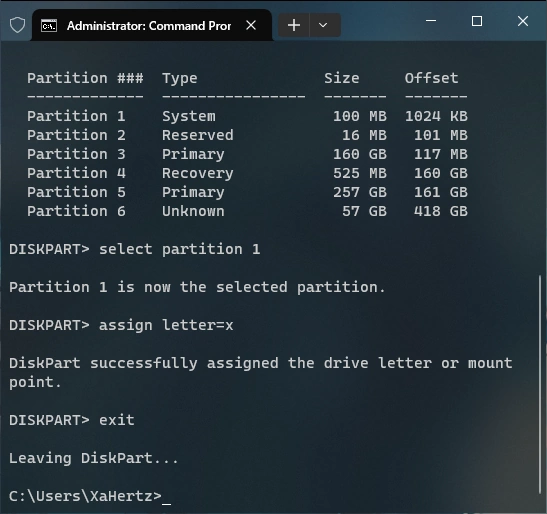The width and height of the screenshot is (547, 514).
Task: Close the Administrator: Command Prompt tab
Action: [251, 25]
